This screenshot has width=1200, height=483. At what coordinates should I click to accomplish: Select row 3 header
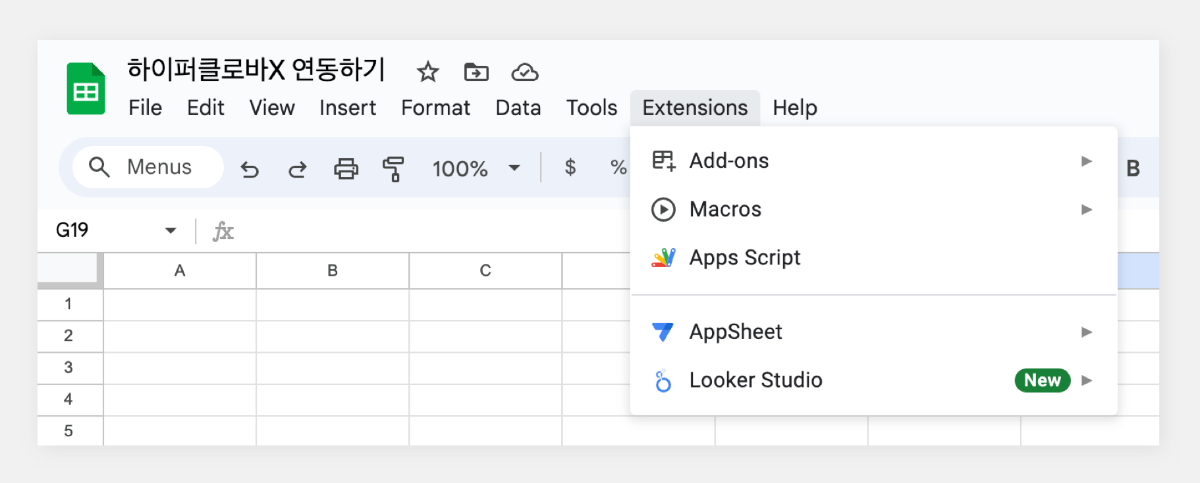pos(69,368)
